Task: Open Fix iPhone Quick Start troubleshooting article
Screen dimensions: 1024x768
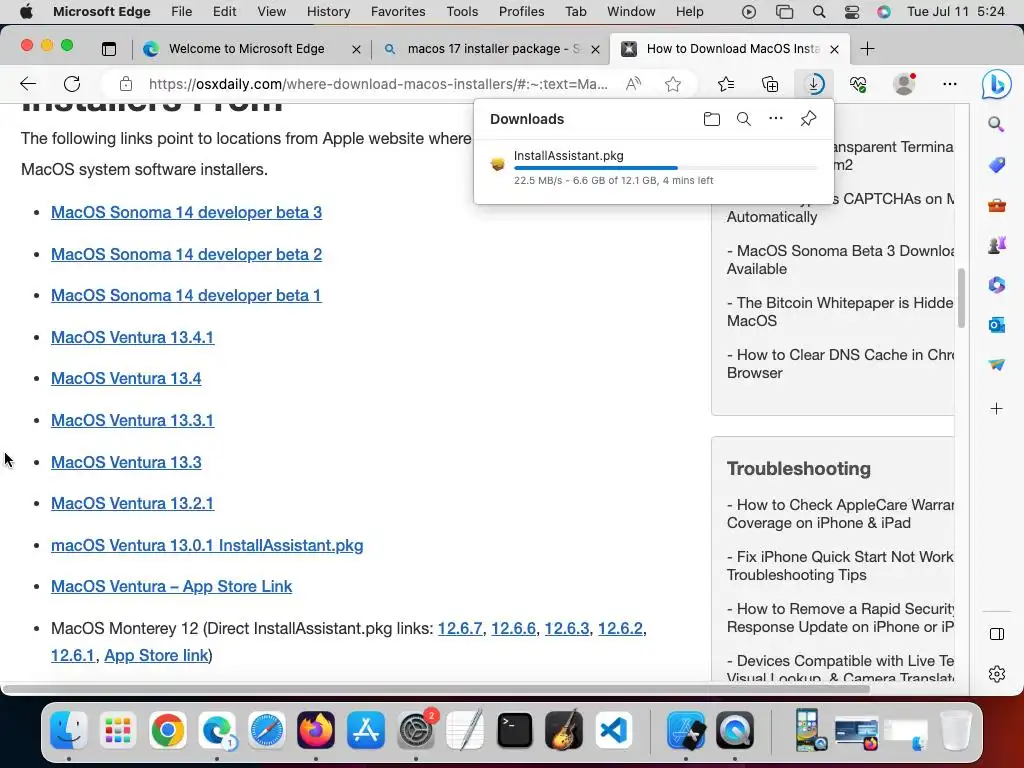Action: tap(840, 566)
